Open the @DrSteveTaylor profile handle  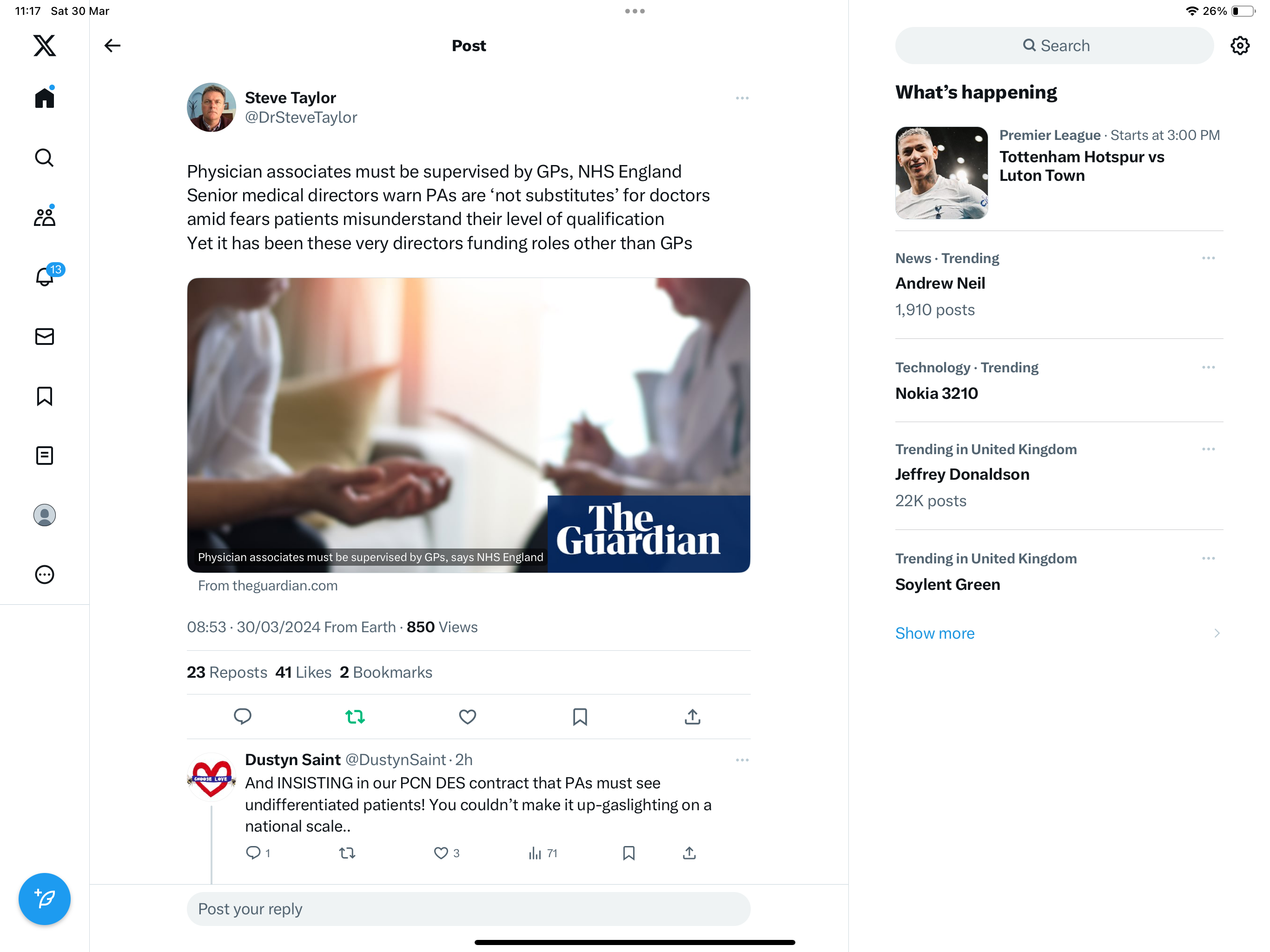coord(301,117)
